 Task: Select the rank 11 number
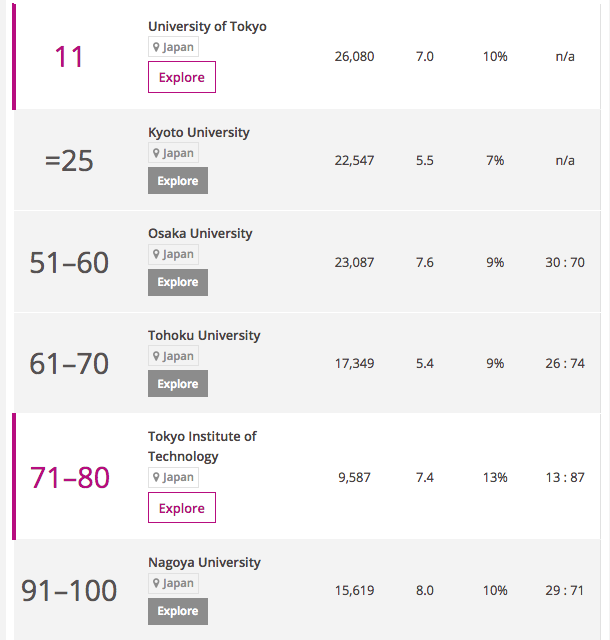[x=69, y=57]
